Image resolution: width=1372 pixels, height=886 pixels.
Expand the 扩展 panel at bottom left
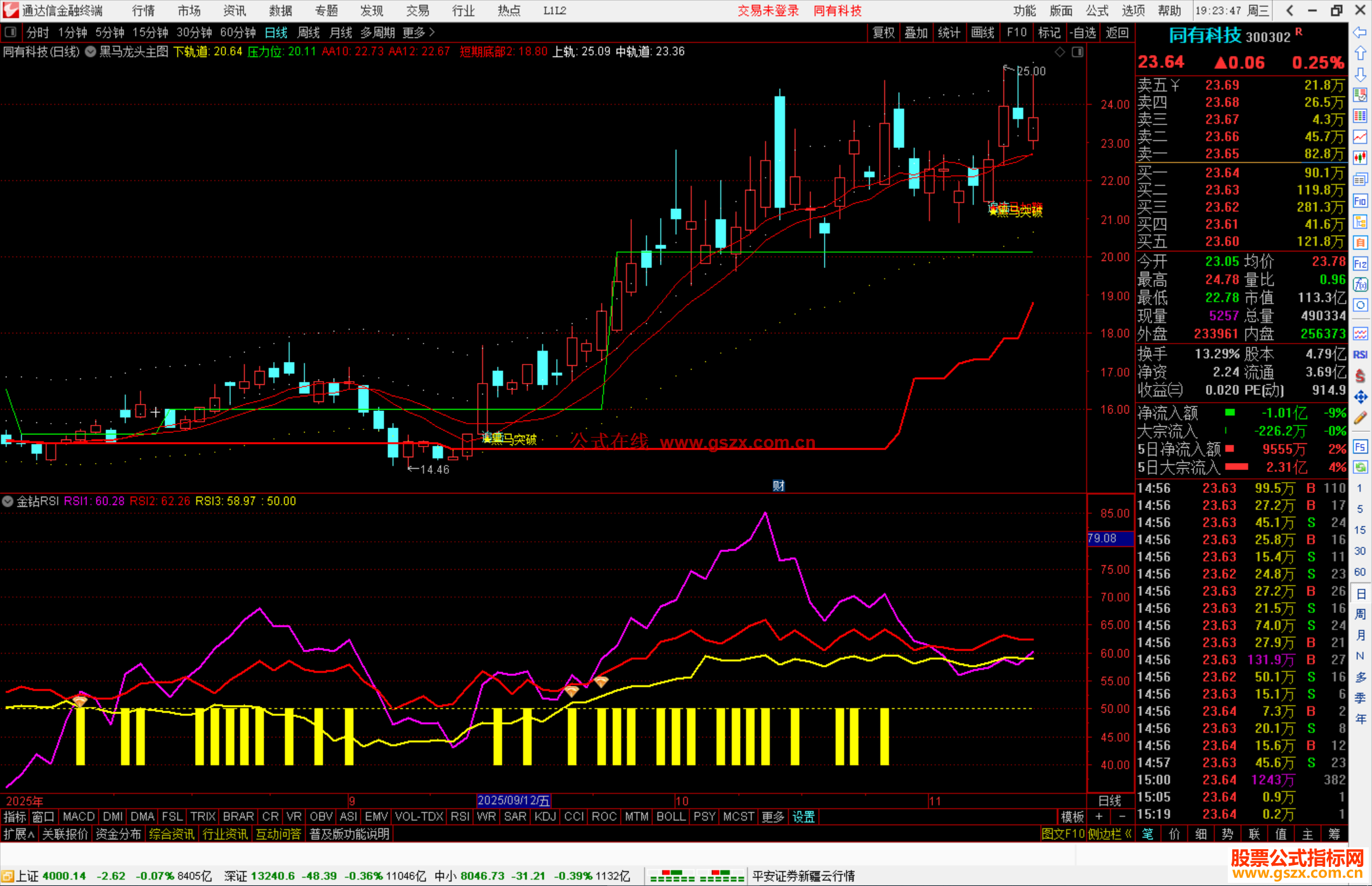coord(18,834)
